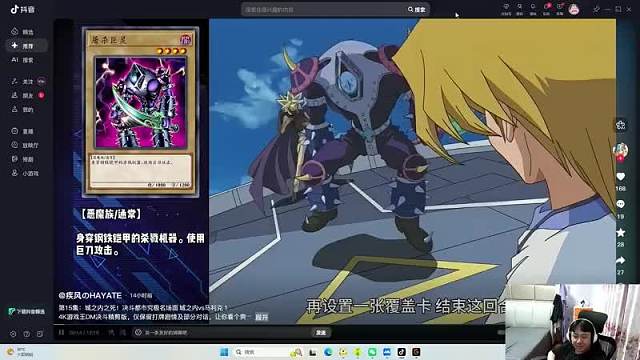
Task: Open 朋友 with the red badge
Action: [x=27, y=96]
